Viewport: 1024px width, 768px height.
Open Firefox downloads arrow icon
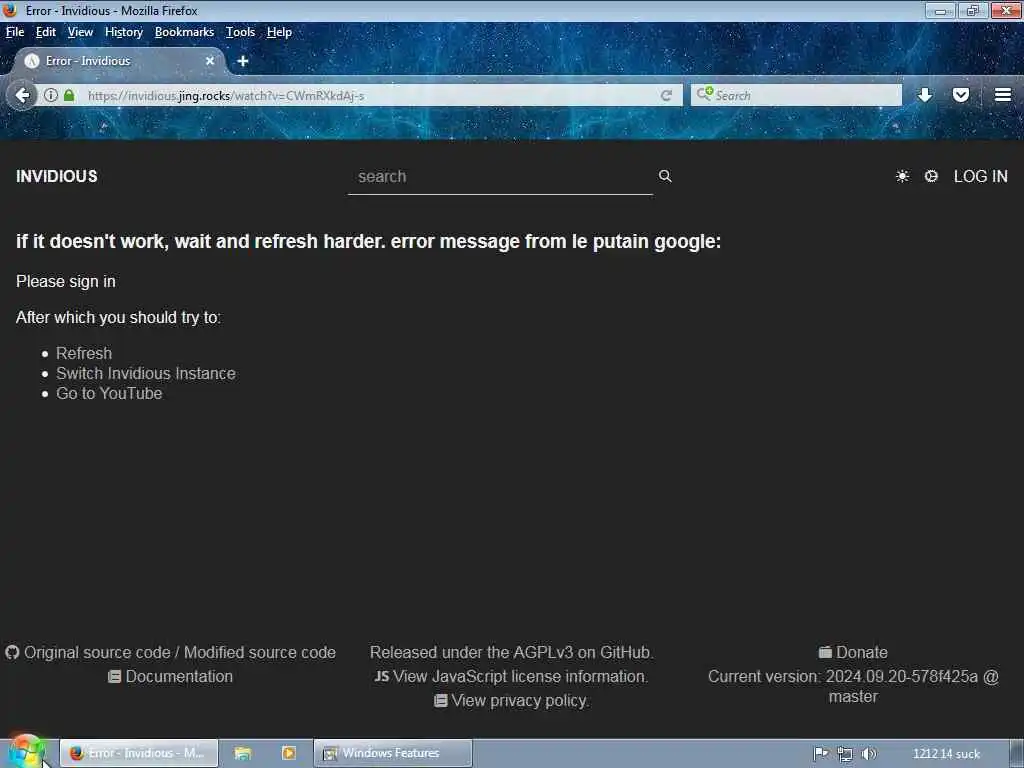tap(925, 95)
